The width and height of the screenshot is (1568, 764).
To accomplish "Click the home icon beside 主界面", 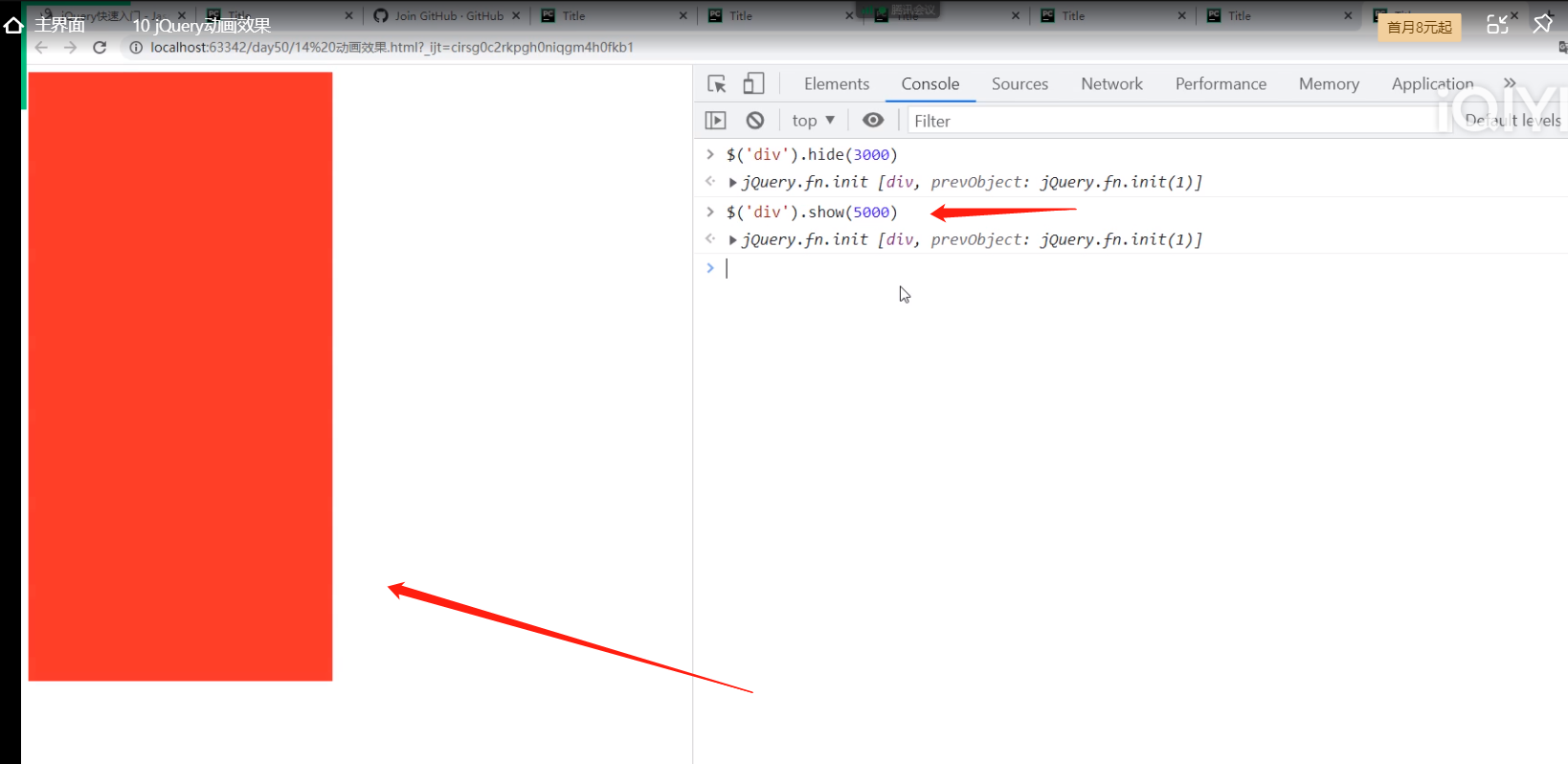I will pyautogui.click(x=13, y=25).
